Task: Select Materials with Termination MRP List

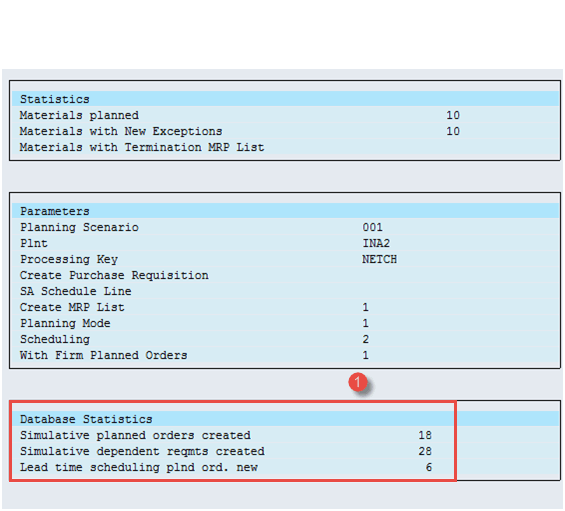Action: tap(142, 147)
